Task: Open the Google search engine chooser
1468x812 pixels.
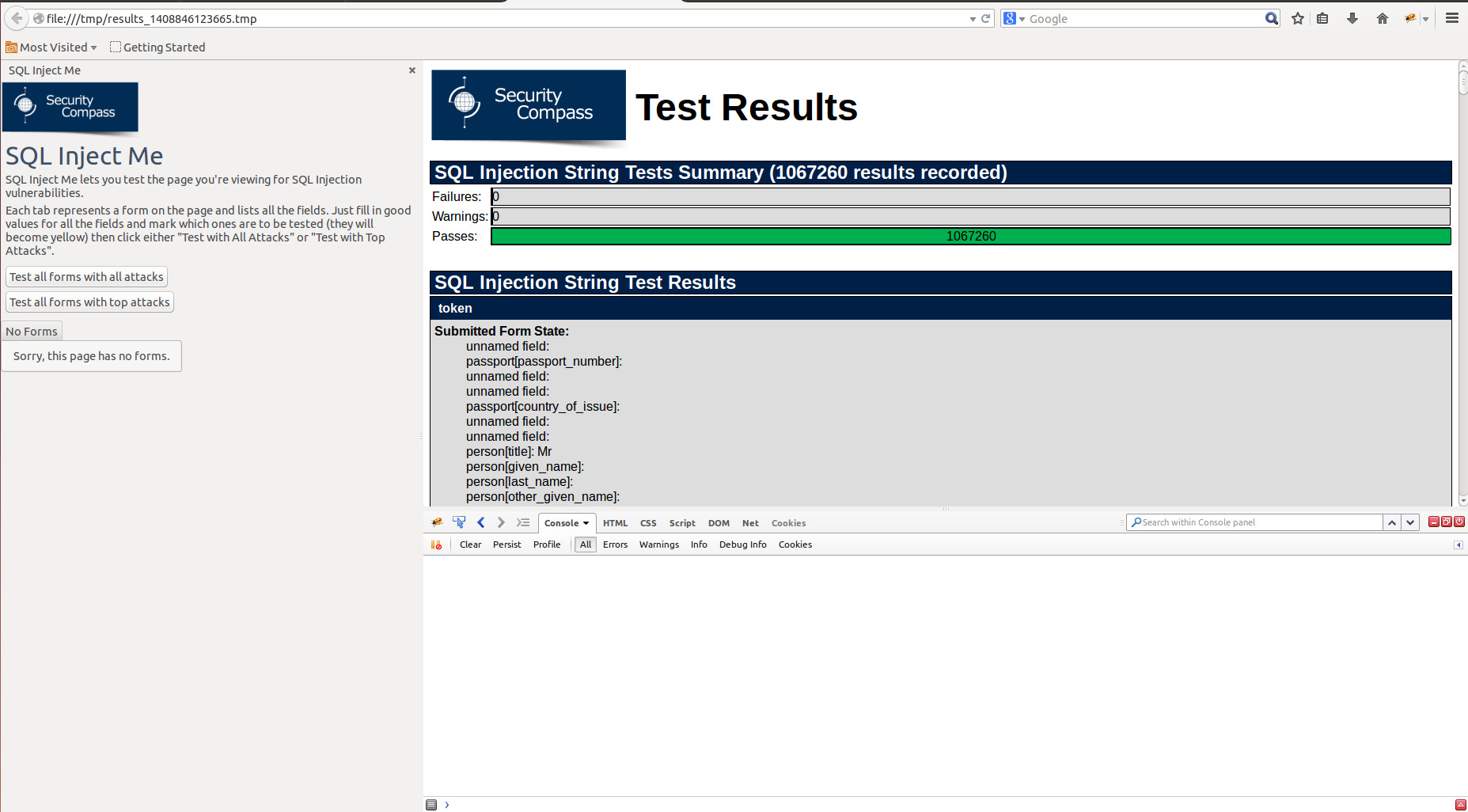Action: 1013,18
